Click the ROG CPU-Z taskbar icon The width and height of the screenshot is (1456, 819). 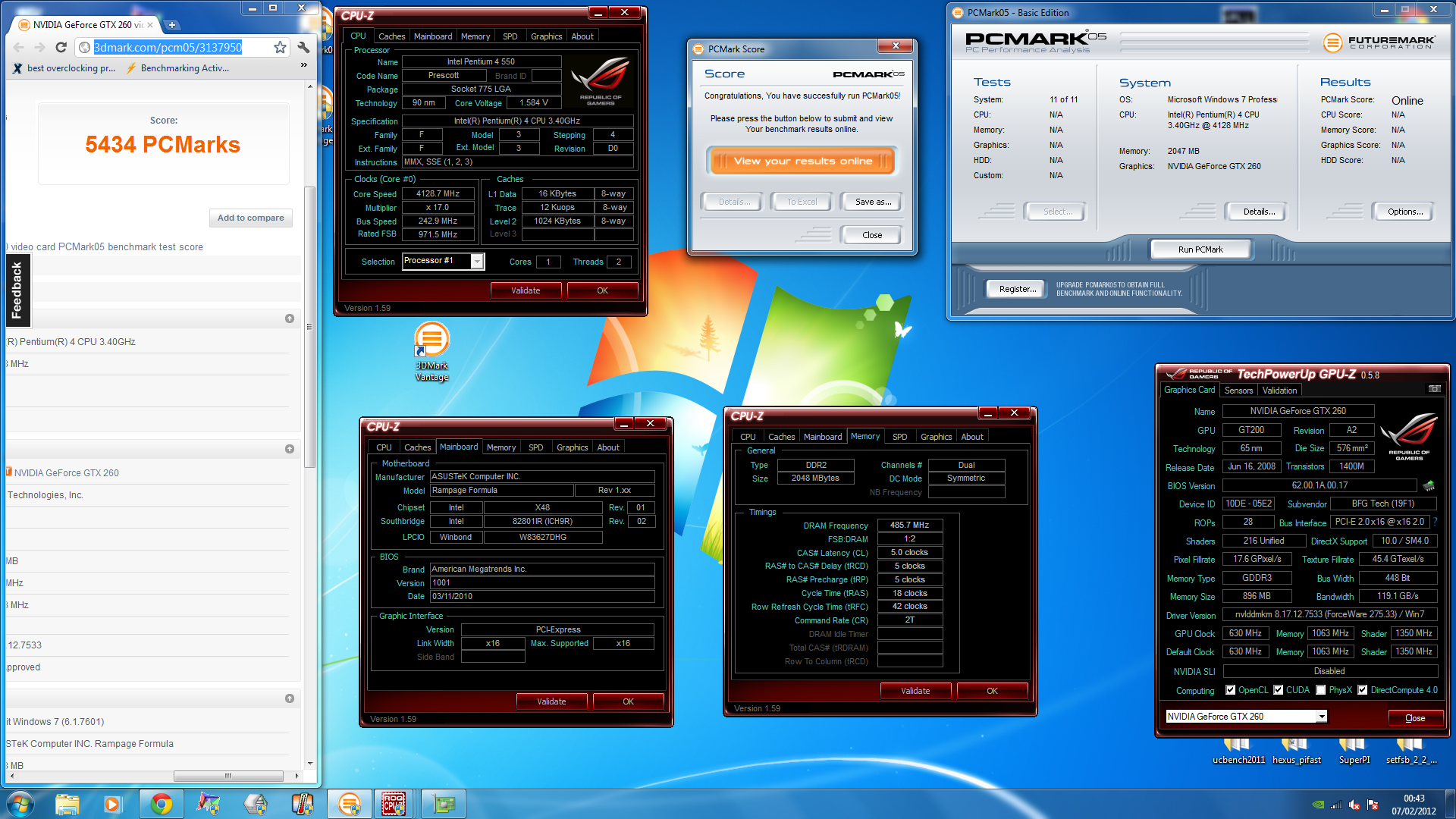[x=394, y=804]
